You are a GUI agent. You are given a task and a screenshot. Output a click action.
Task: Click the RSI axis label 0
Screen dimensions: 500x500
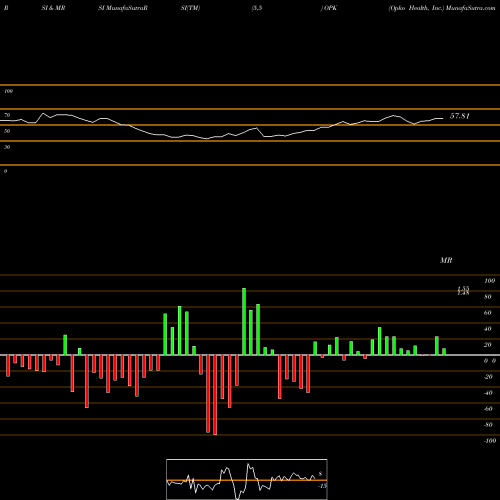5,171
